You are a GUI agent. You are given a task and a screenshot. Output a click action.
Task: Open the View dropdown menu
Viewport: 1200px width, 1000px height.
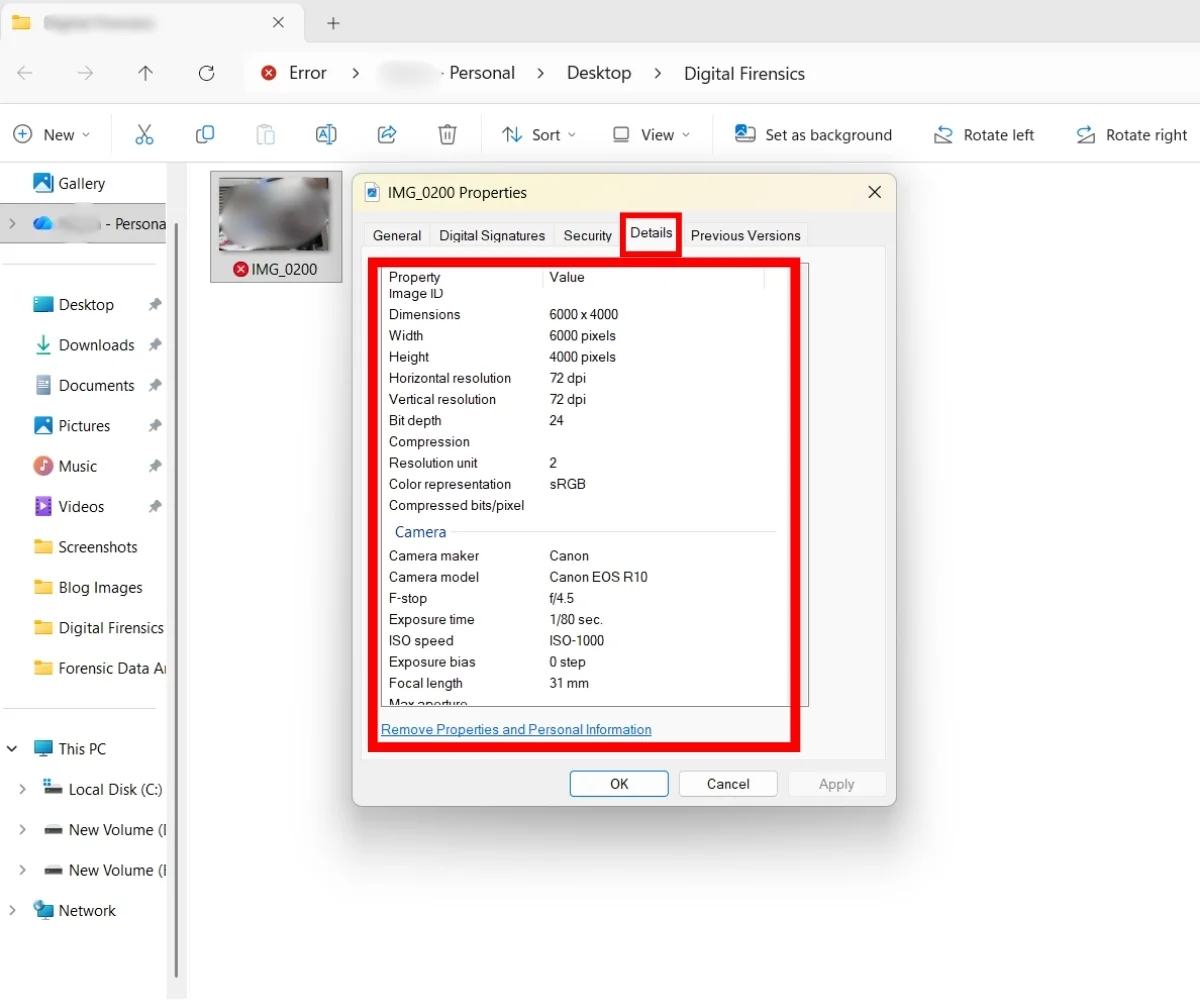click(x=651, y=134)
